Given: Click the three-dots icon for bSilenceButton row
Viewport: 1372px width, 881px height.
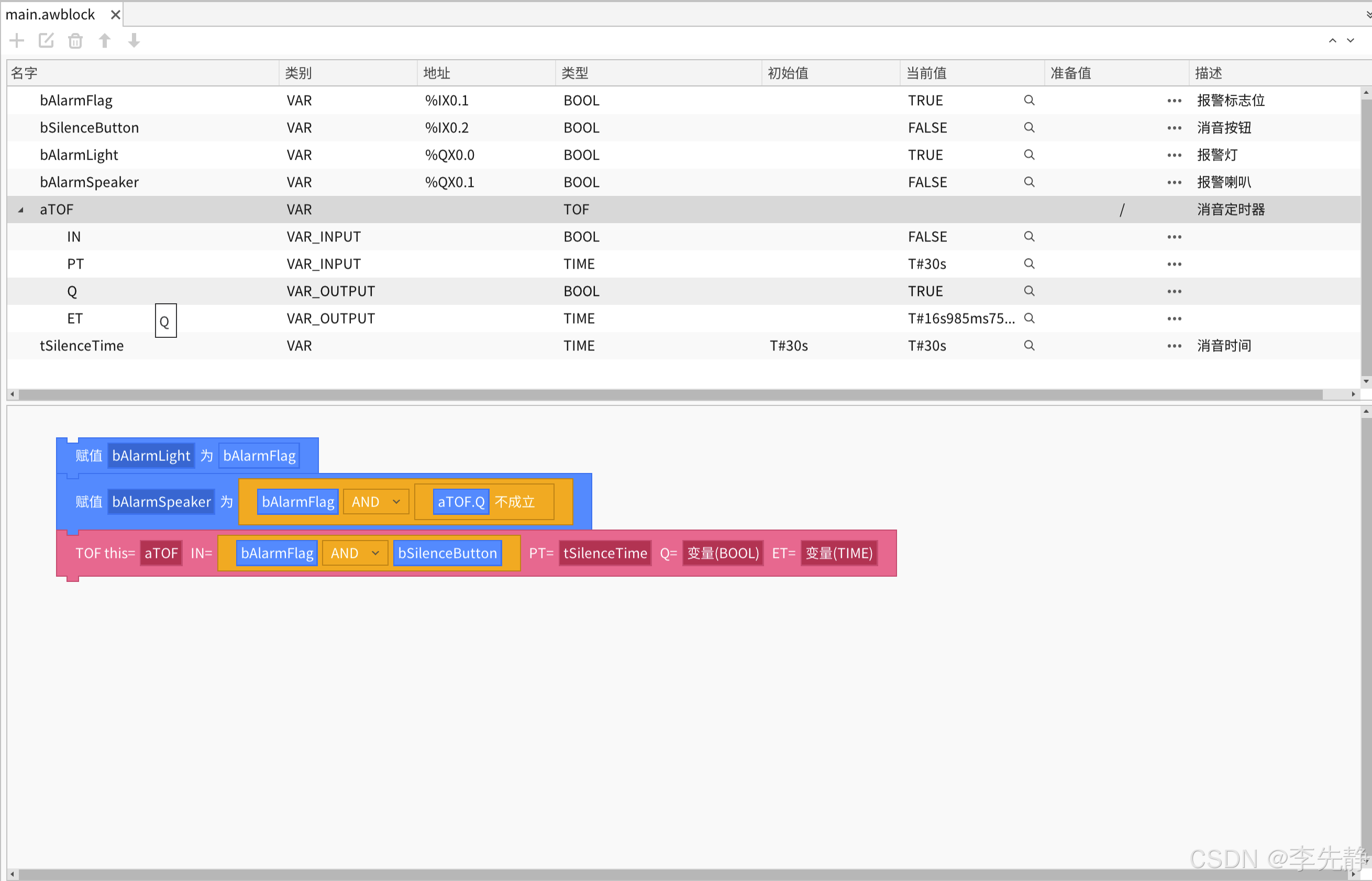Looking at the screenshot, I should [x=1174, y=128].
